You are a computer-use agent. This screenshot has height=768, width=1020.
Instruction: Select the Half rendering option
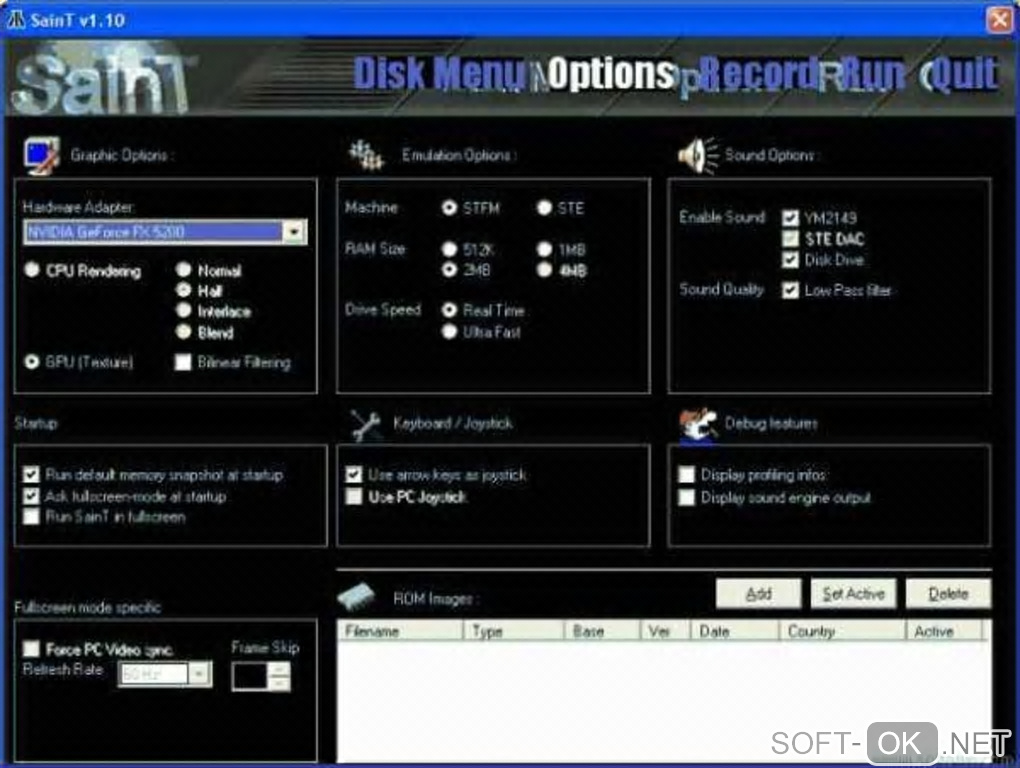(184, 290)
